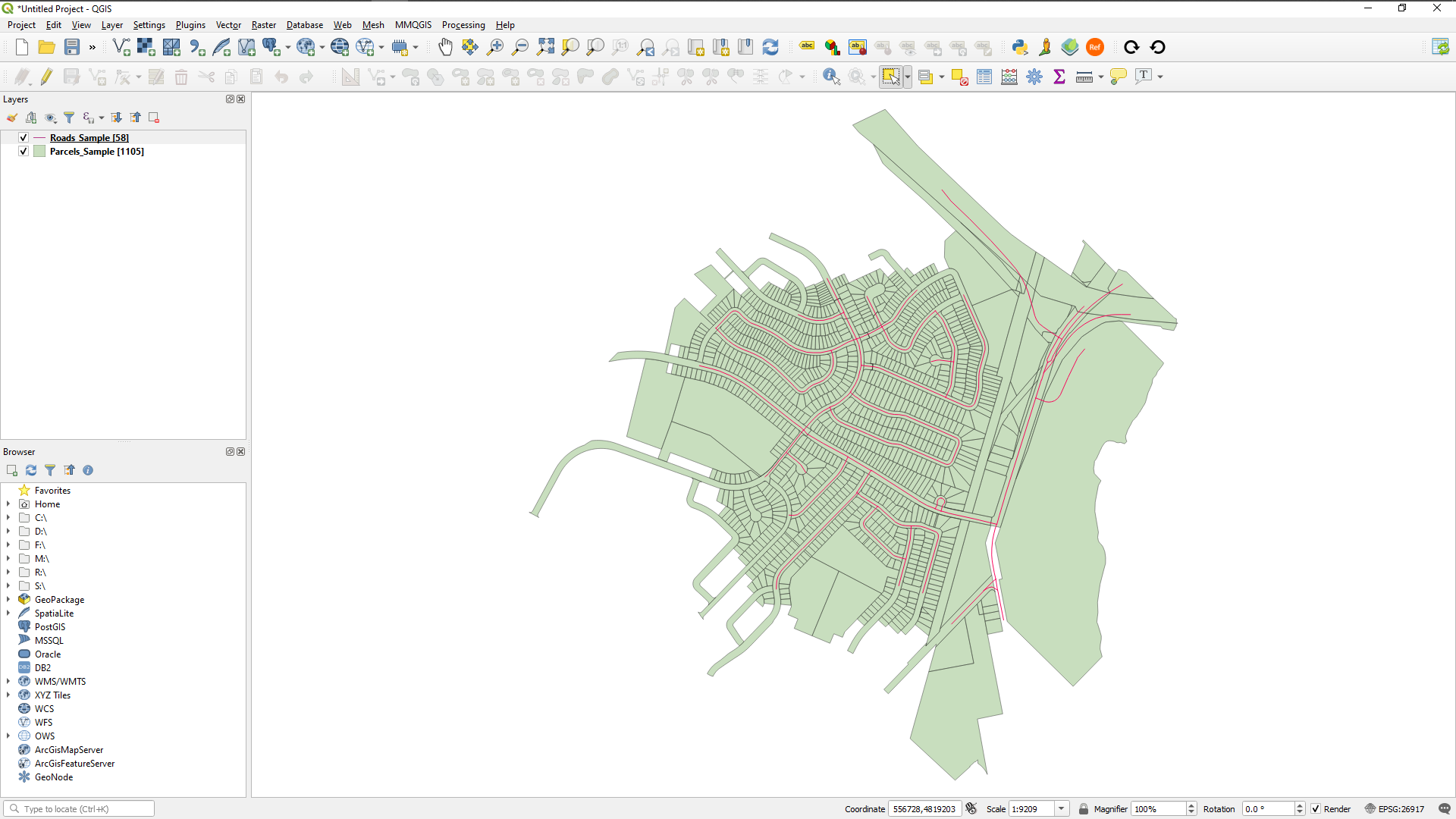Click the Toggle Editing pencil icon

click(47, 77)
